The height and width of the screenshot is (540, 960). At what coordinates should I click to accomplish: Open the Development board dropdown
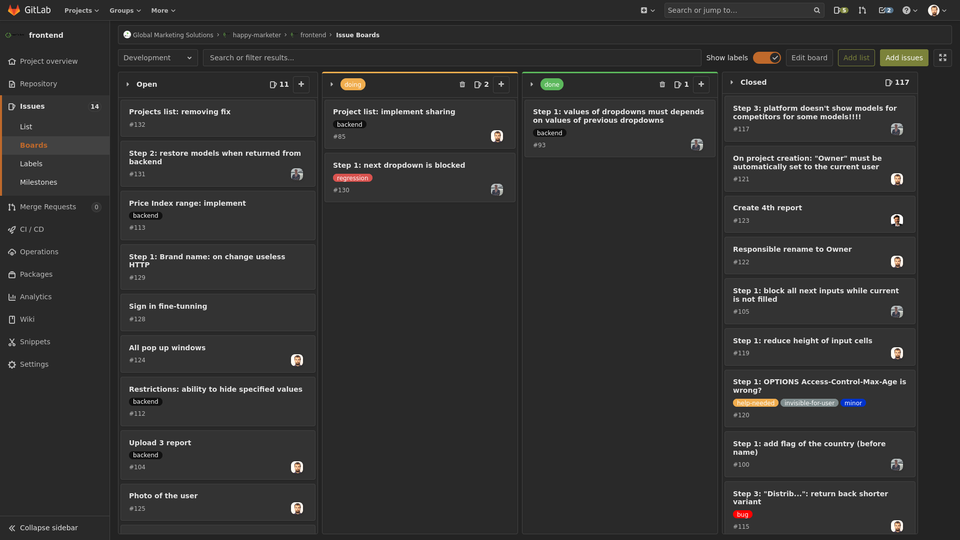(x=157, y=58)
